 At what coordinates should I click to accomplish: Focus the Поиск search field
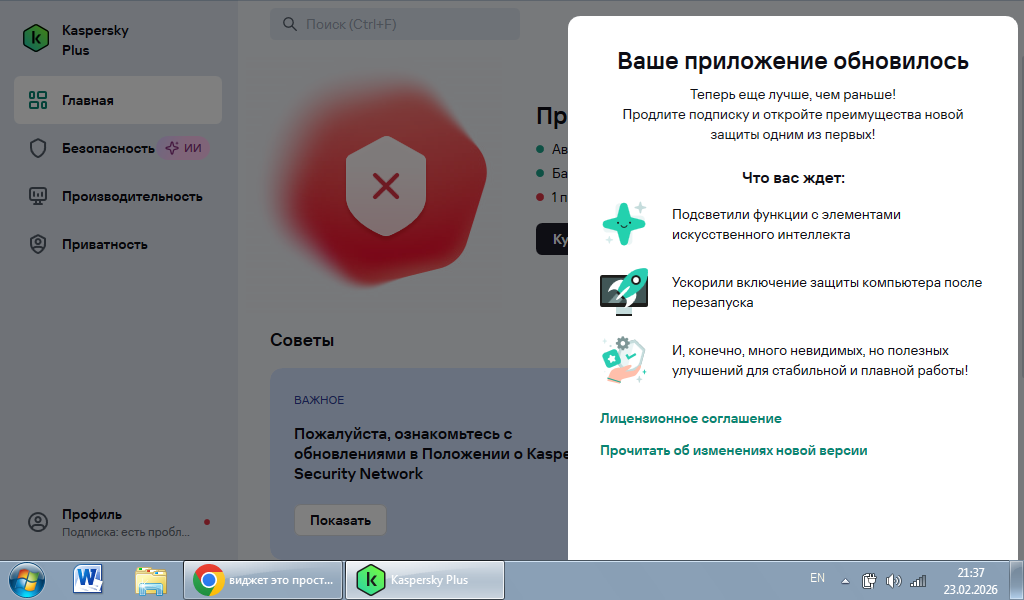pos(395,24)
